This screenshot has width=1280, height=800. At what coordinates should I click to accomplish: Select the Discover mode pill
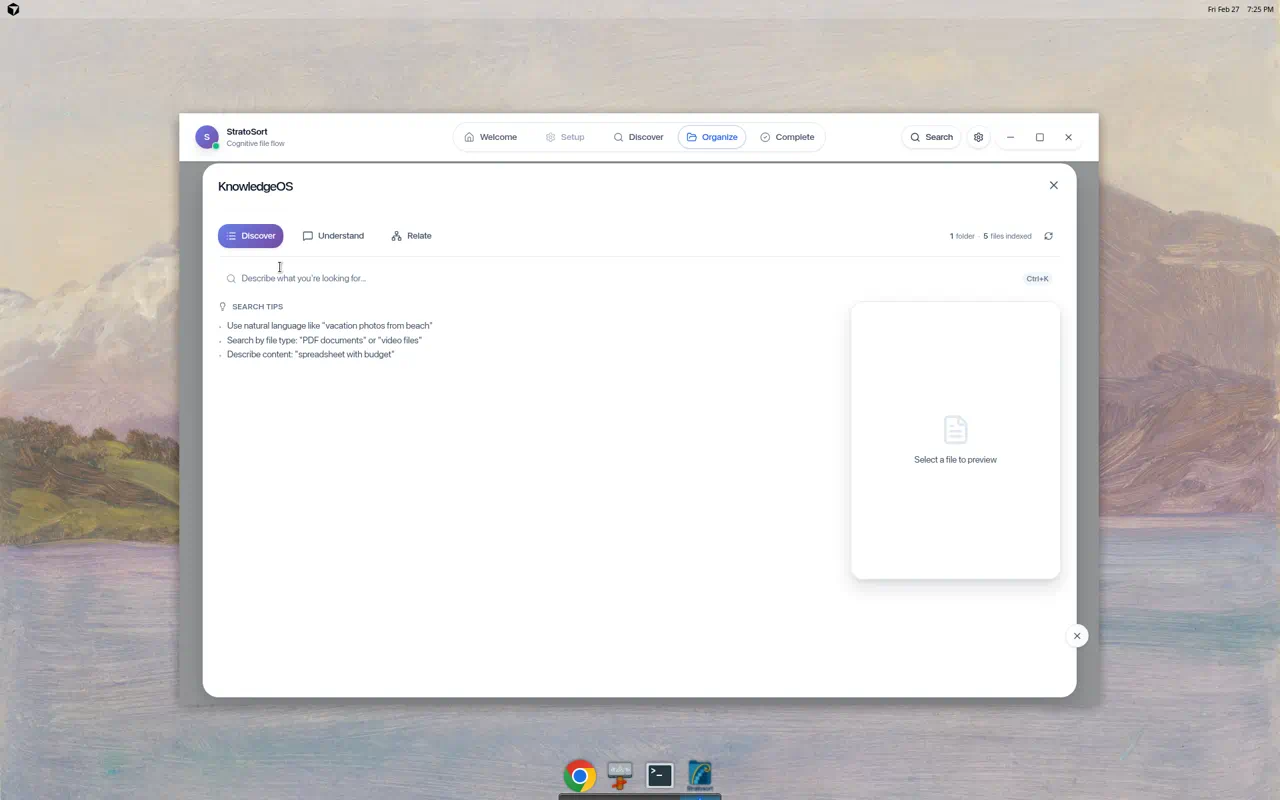click(250, 235)
